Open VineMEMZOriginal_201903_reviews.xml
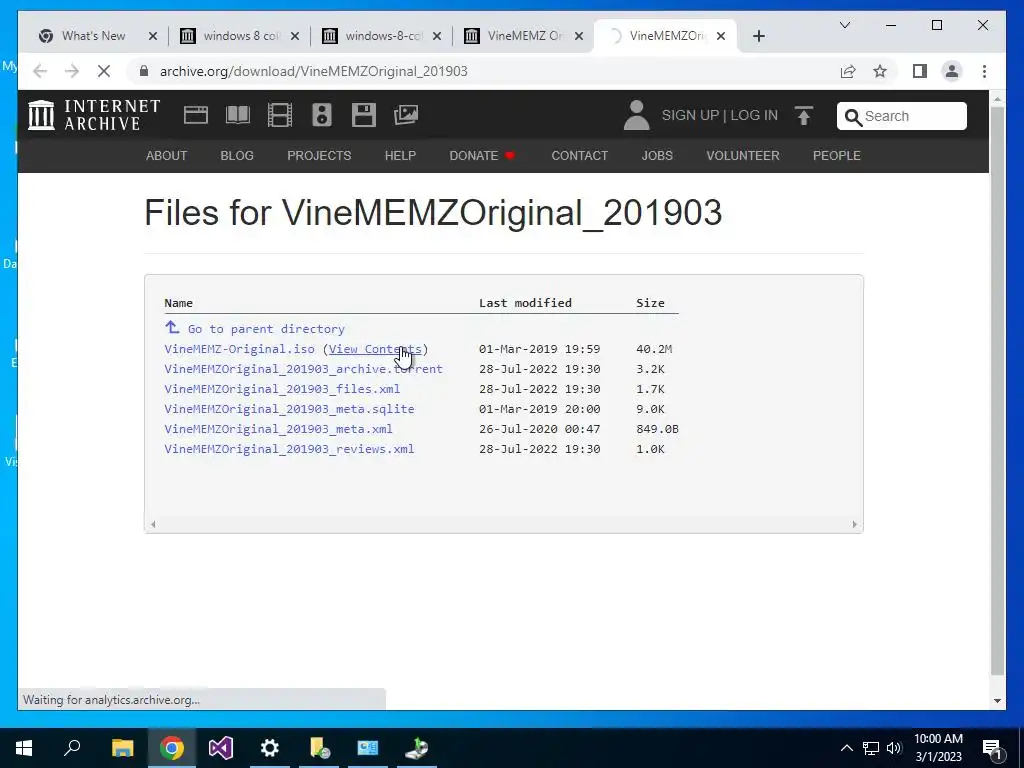The height and width of the screenshot is (768, 1024). pyautogui.click(x=289, y=449)
